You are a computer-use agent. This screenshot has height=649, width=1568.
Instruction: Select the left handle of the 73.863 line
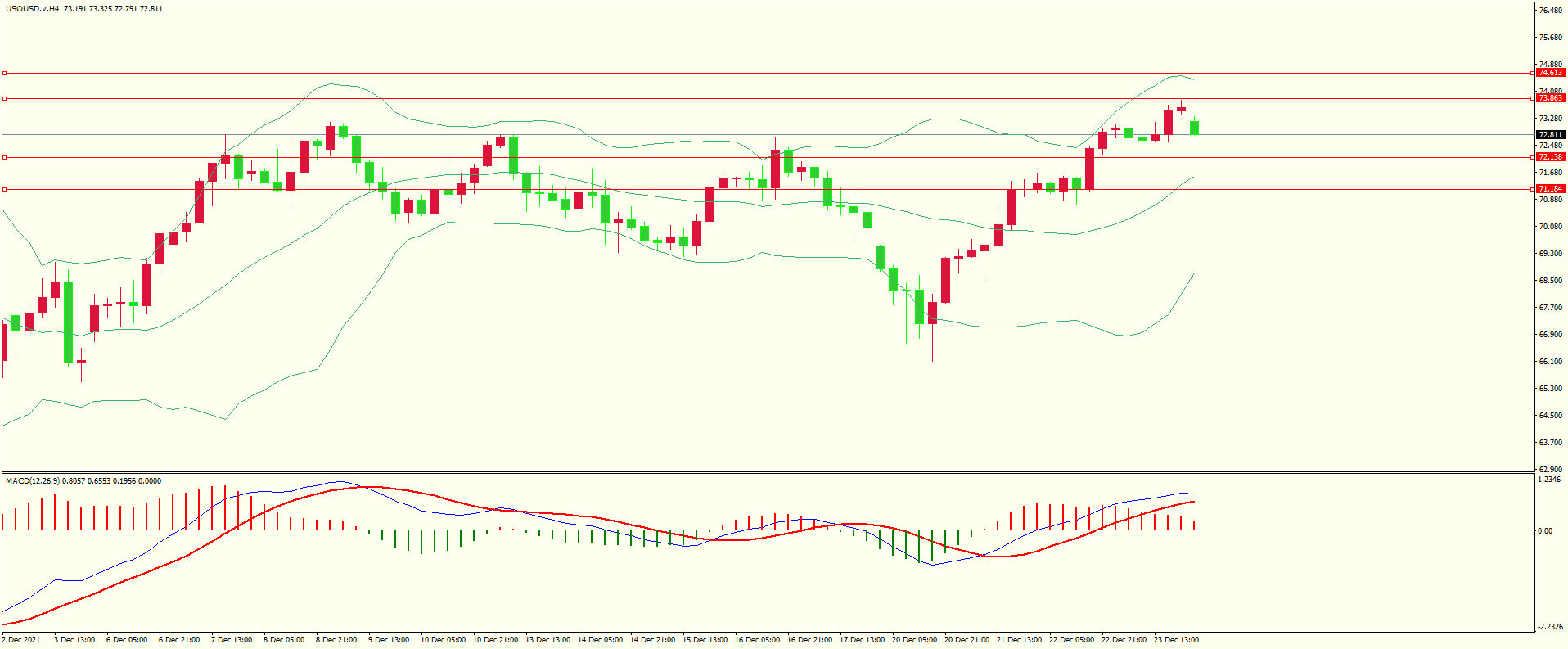point(4,98)
